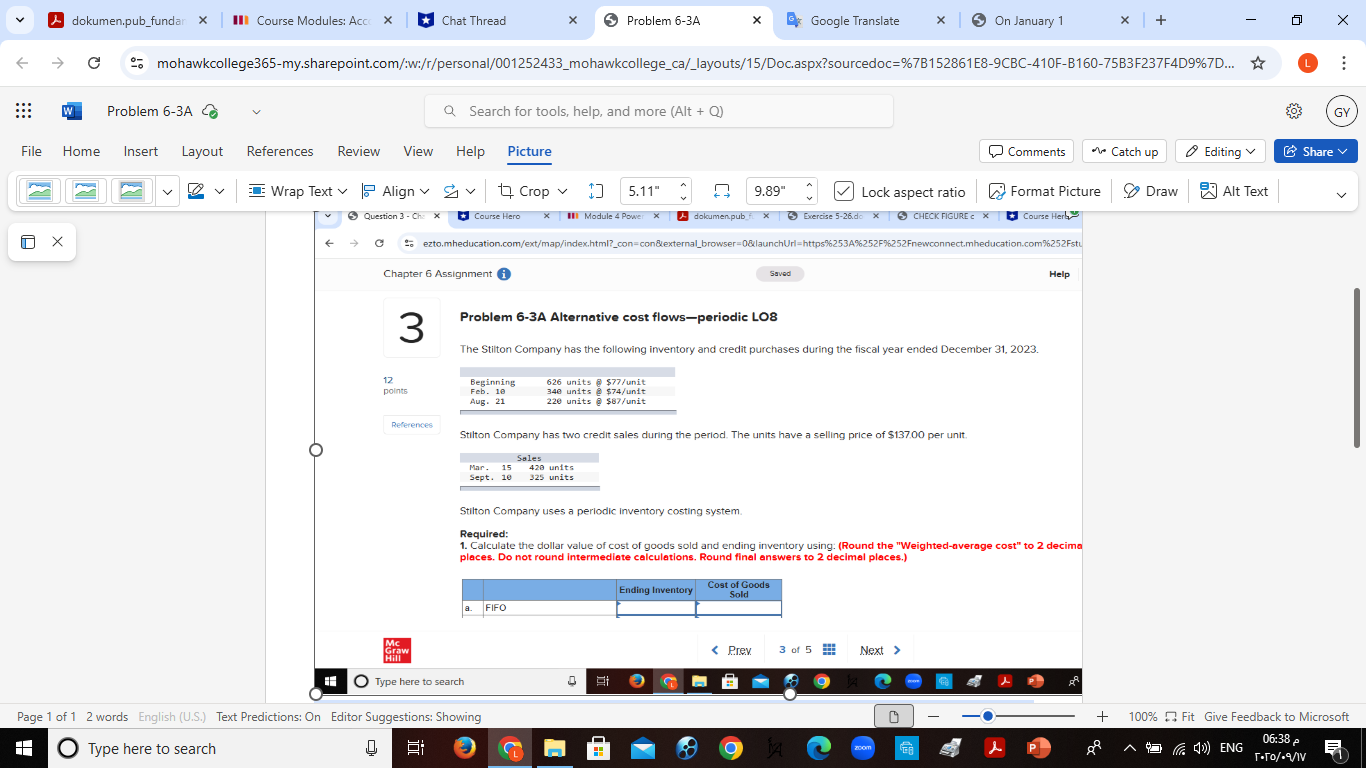Screen dimensions: 1366x768
Task: Activate the Crop tool
Action: pos(531,190)
